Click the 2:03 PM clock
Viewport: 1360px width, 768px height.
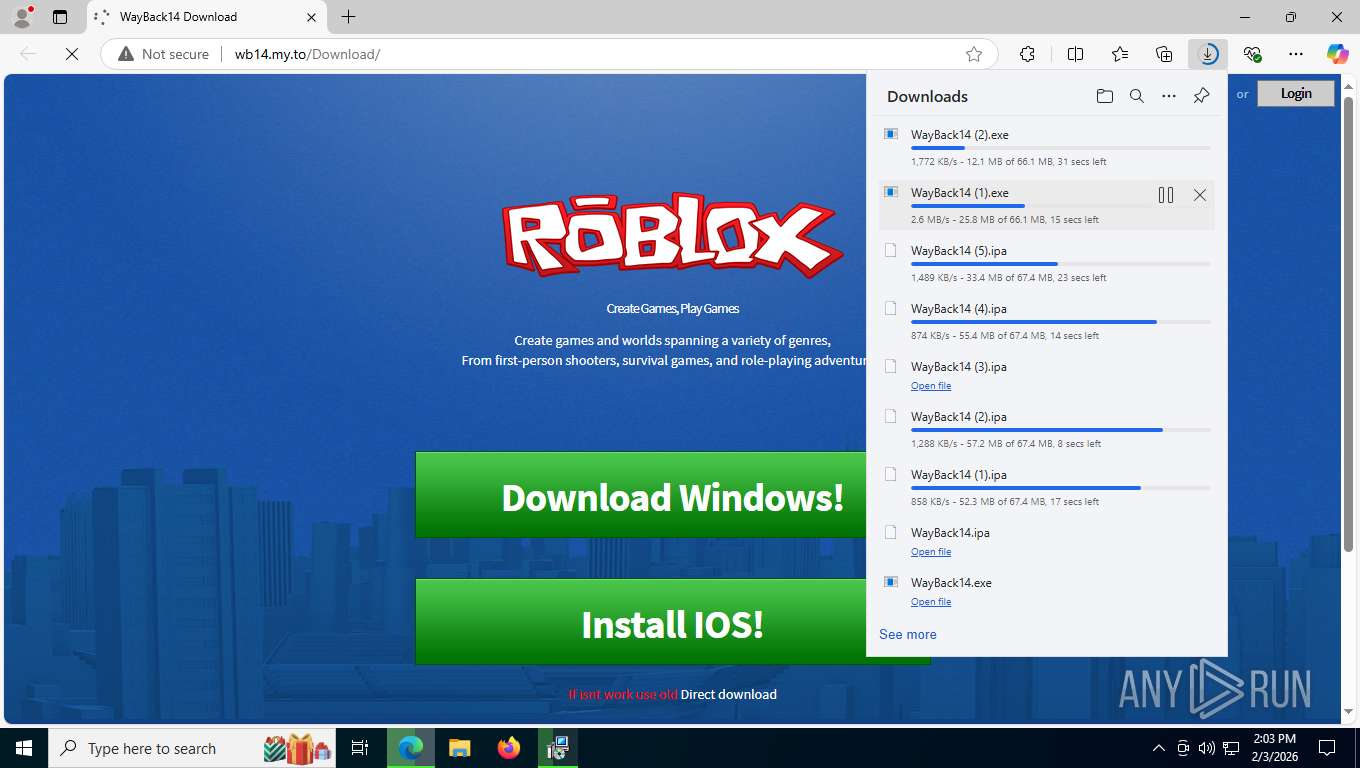coord(1274,739)
